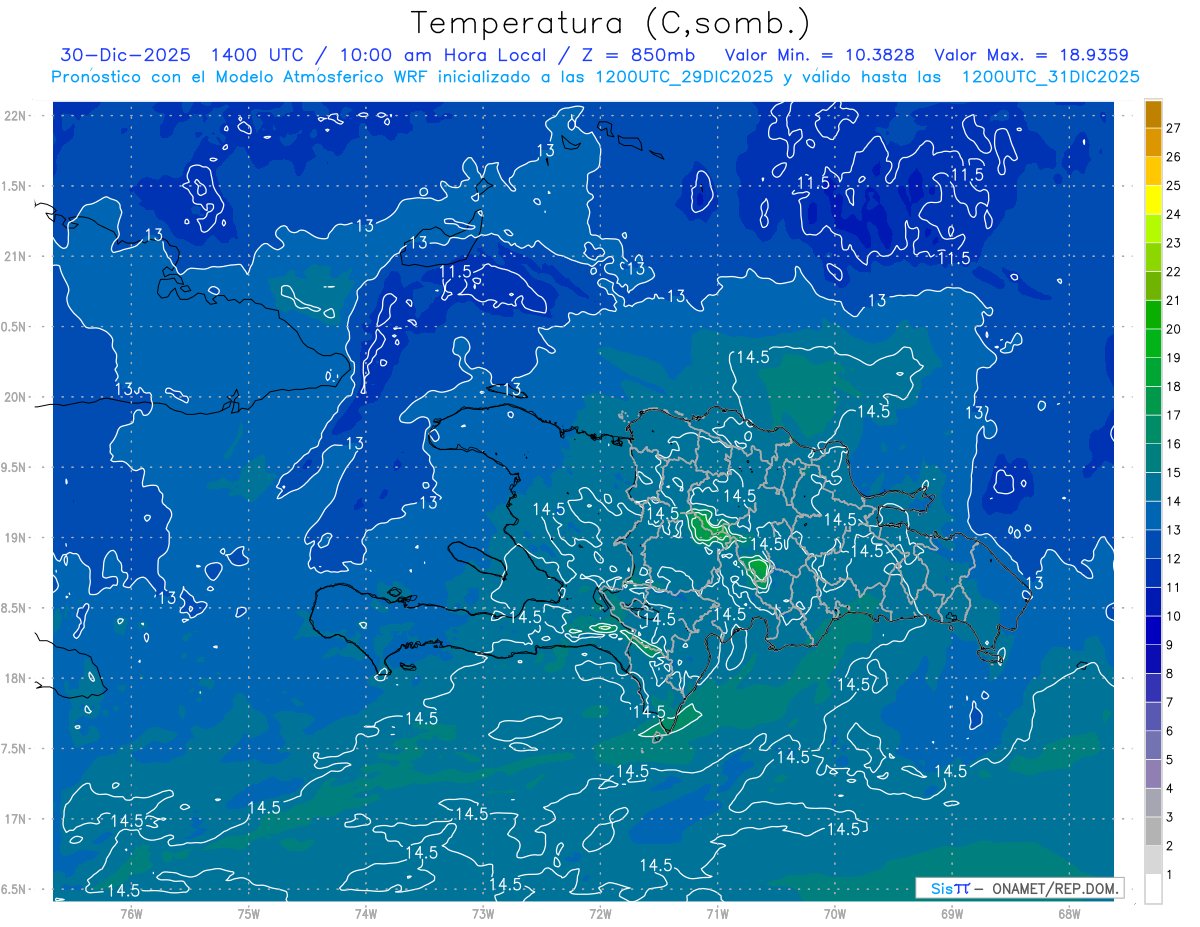Click latitude label "20N"
The height and width of the screenshot is (927, 1200).
(x=15, y=397)
